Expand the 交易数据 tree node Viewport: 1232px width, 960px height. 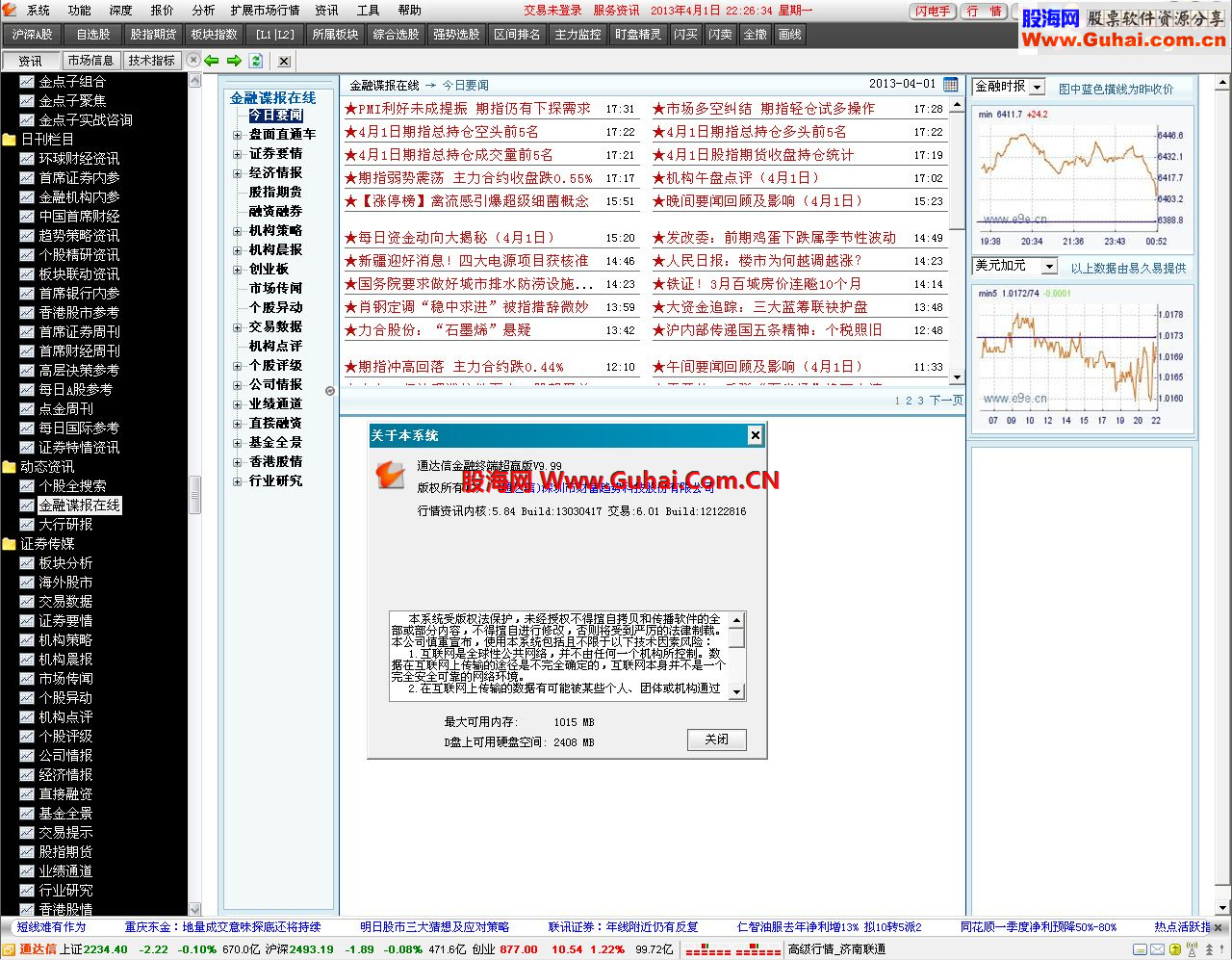(237, 327)
